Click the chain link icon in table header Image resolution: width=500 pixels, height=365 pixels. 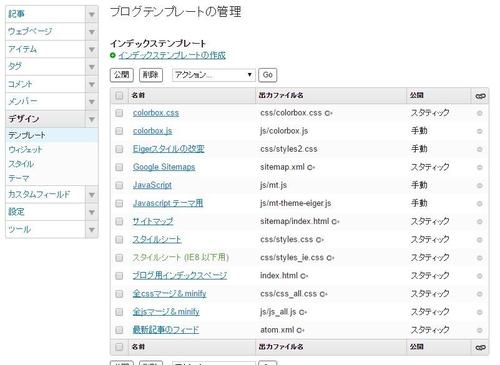pyautogui.click(x=480, y=96)
